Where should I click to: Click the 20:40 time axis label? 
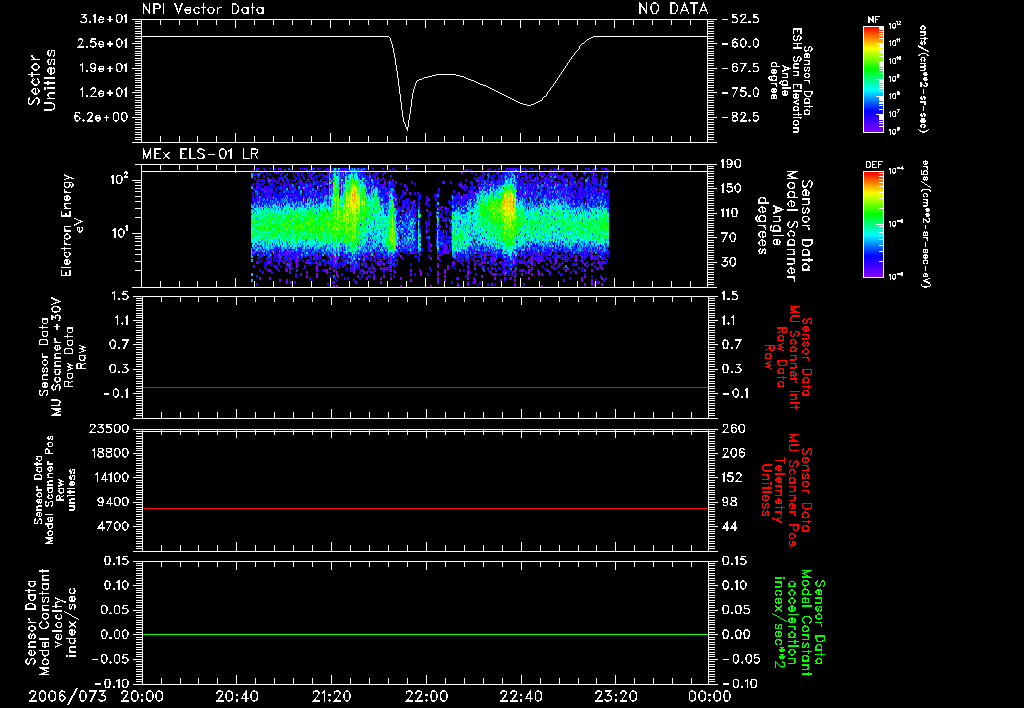pos(236,696)
